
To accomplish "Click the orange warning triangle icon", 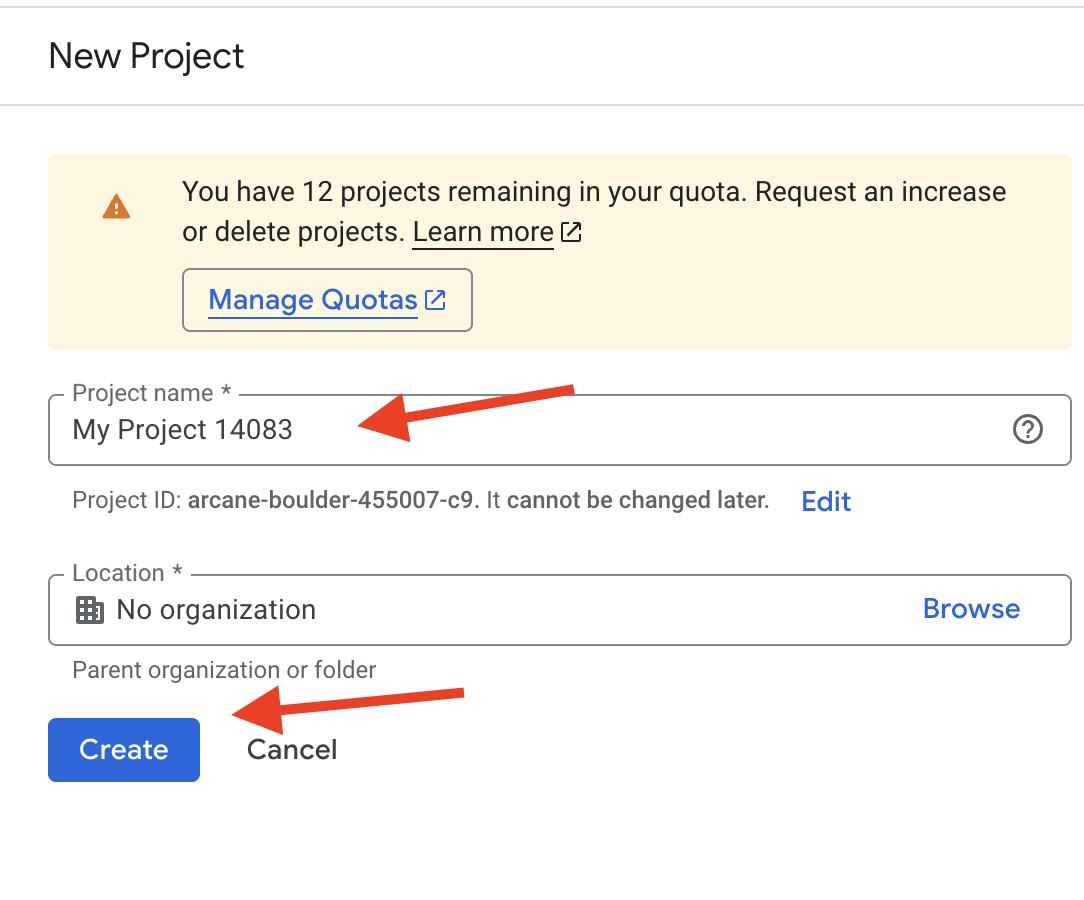I will (x=116, y=207).
